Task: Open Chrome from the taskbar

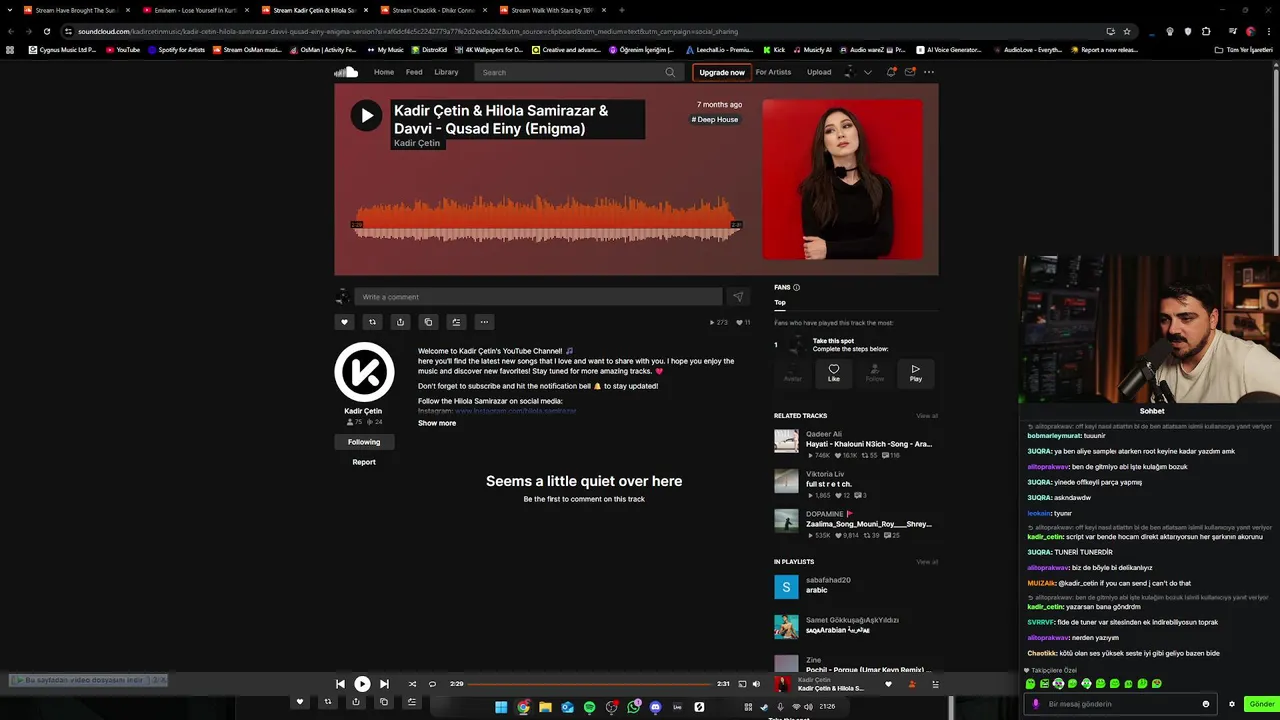Action: click(523, 707)
